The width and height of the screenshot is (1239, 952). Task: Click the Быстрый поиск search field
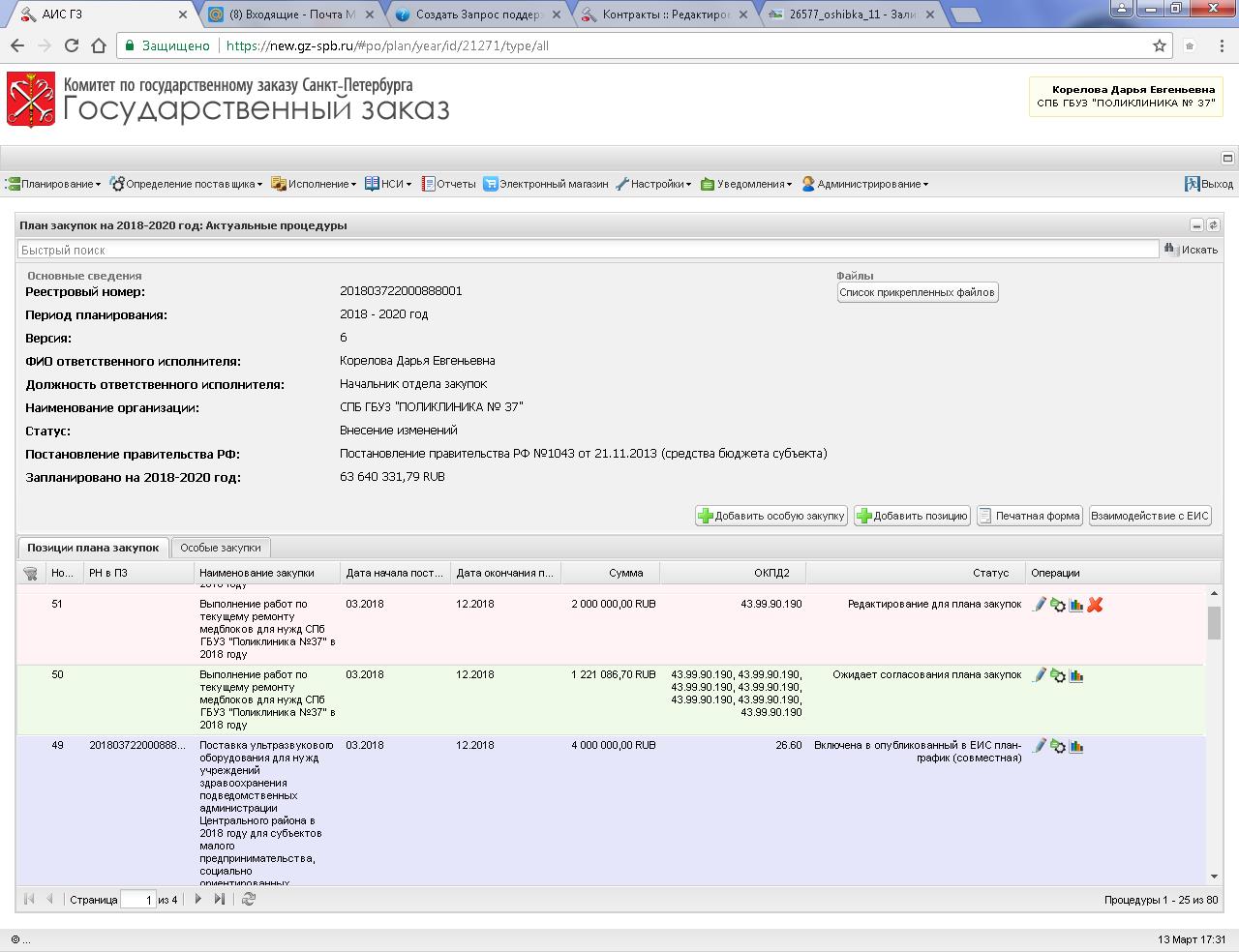(x=588, y=250)
